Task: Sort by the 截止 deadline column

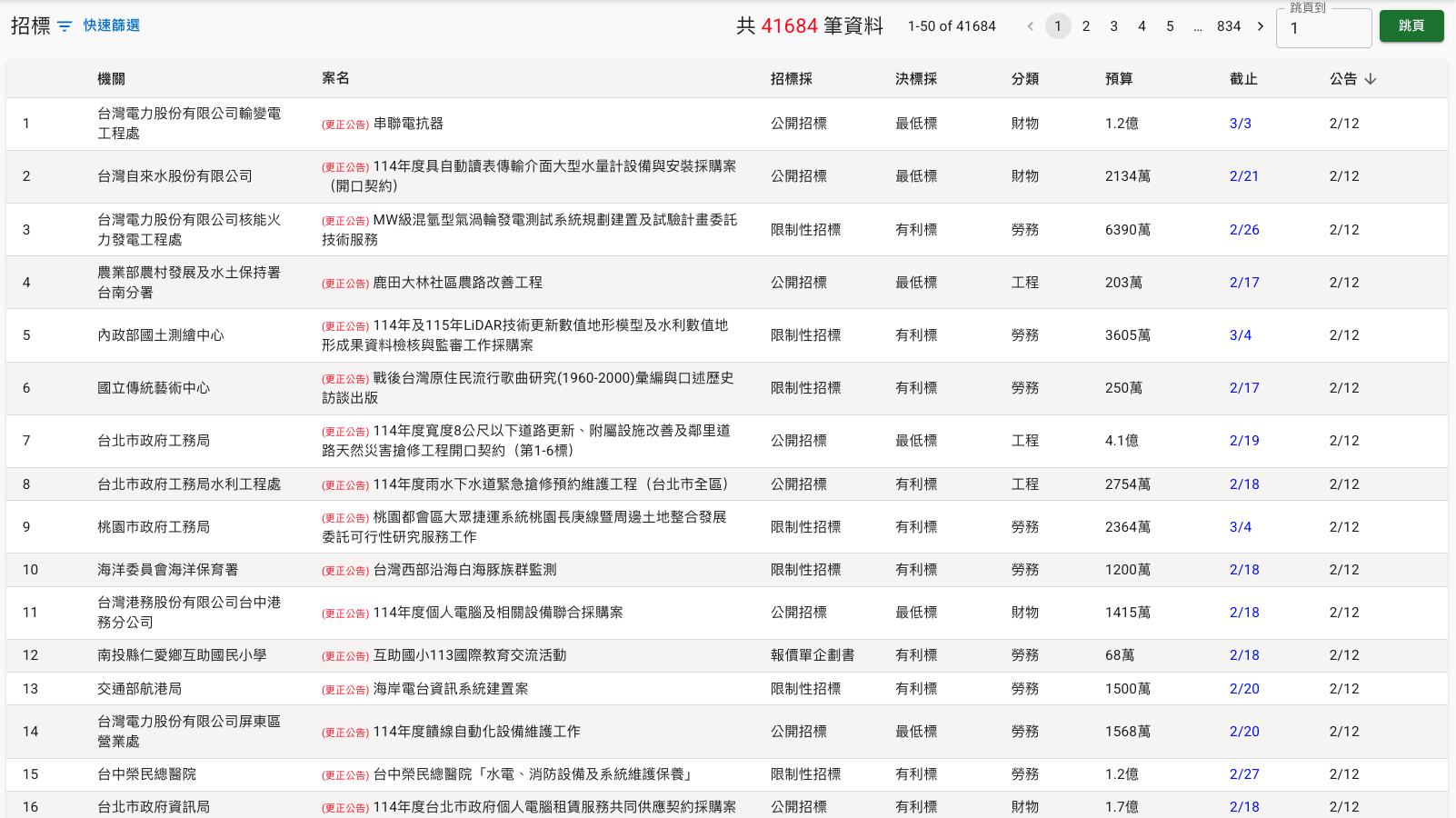Action: pos(1243,79)
